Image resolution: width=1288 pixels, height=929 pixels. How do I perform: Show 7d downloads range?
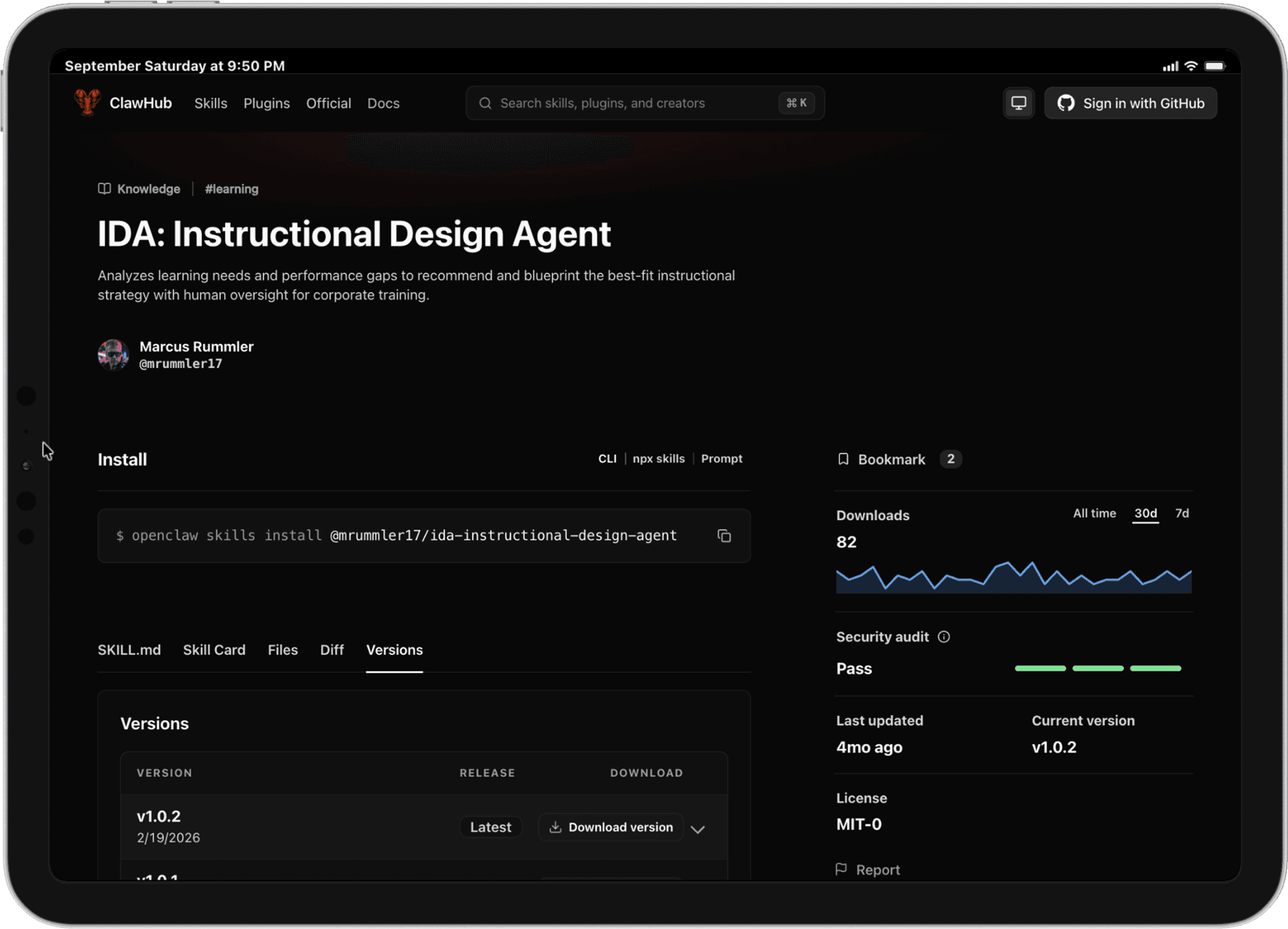(1182, 514)
